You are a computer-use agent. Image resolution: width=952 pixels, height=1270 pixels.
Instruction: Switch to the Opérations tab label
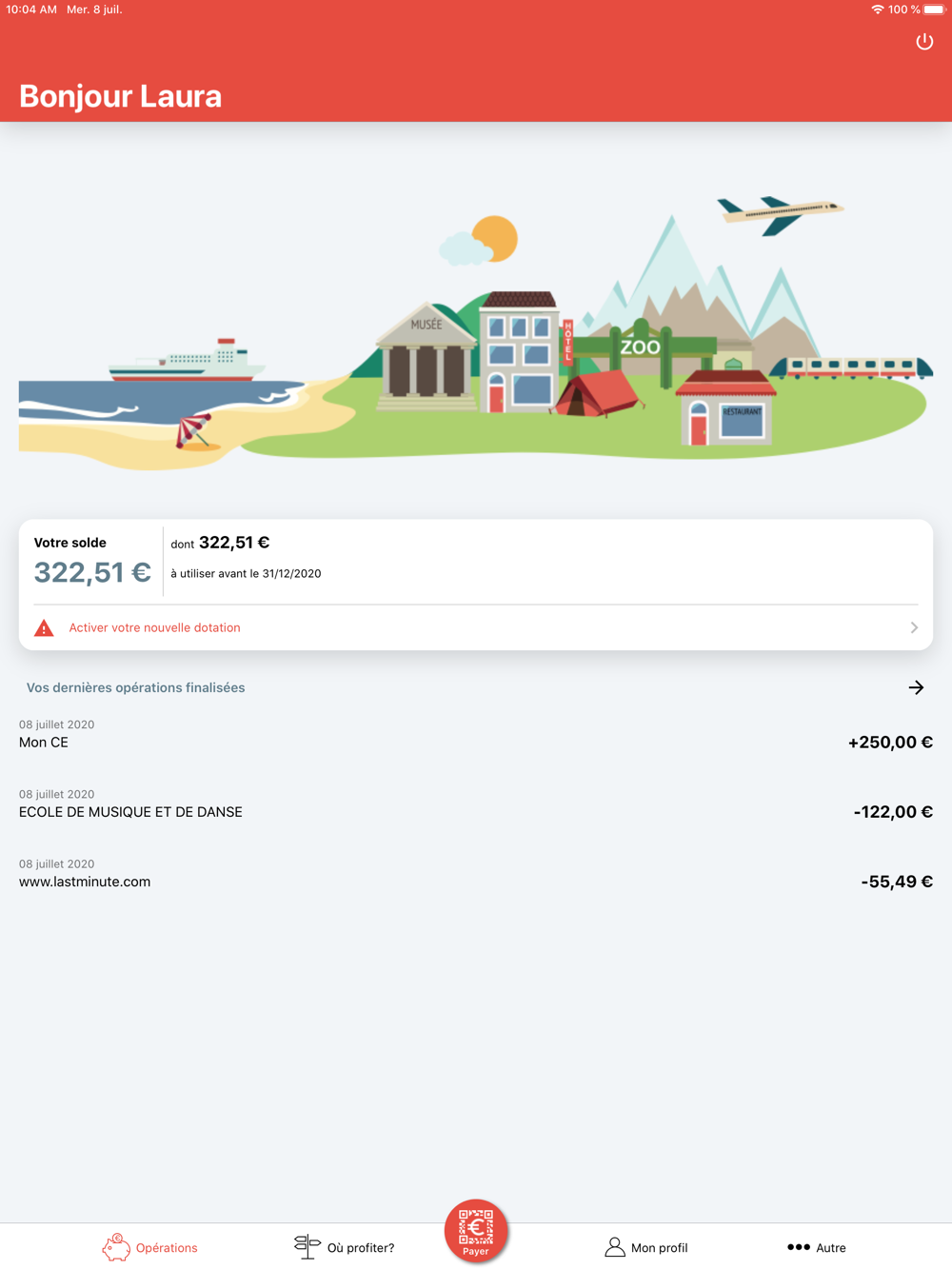tap(167, 1248)
